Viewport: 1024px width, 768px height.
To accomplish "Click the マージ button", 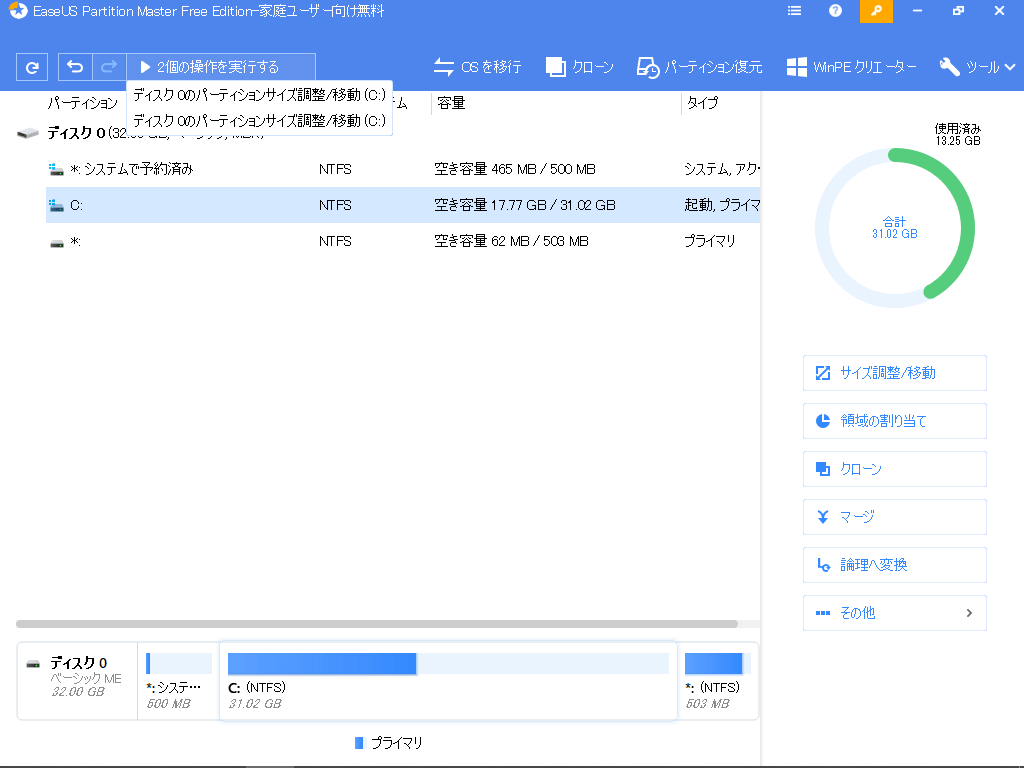I will [x=894, y=517].
